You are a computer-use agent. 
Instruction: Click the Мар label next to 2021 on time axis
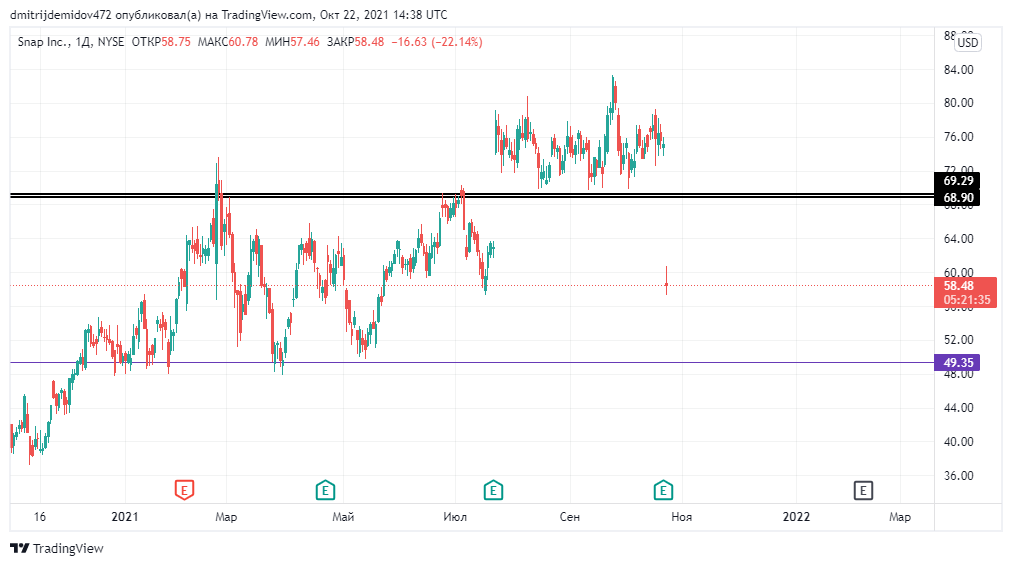pos(226,517)
